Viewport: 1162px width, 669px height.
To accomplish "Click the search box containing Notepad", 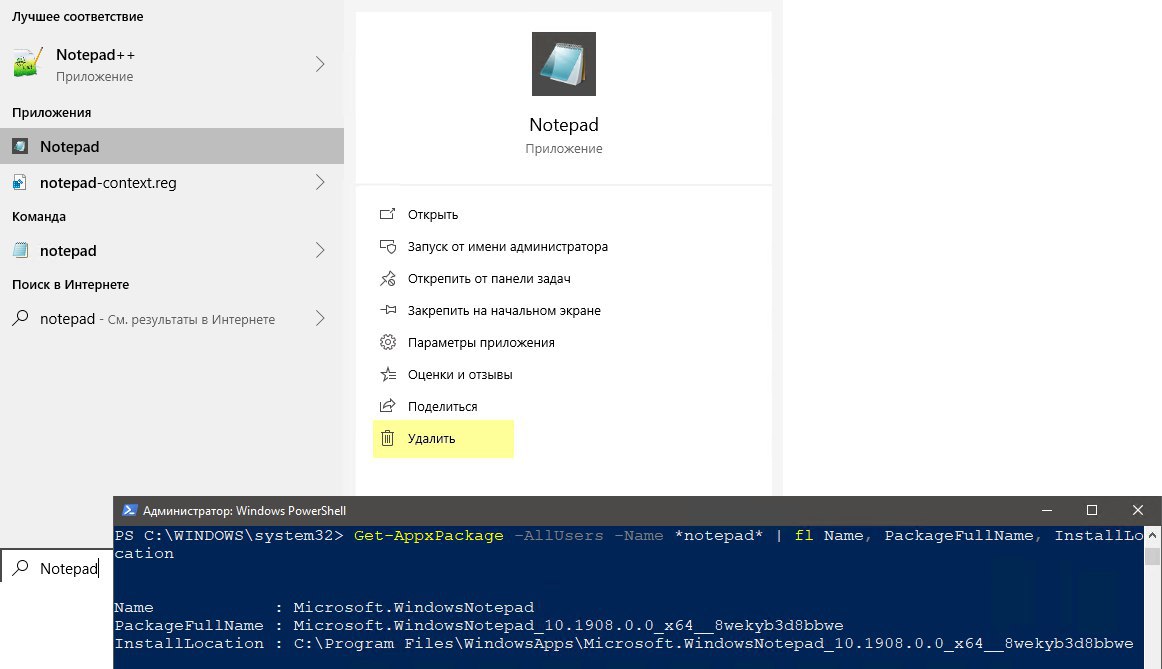I will click(56, 568).
